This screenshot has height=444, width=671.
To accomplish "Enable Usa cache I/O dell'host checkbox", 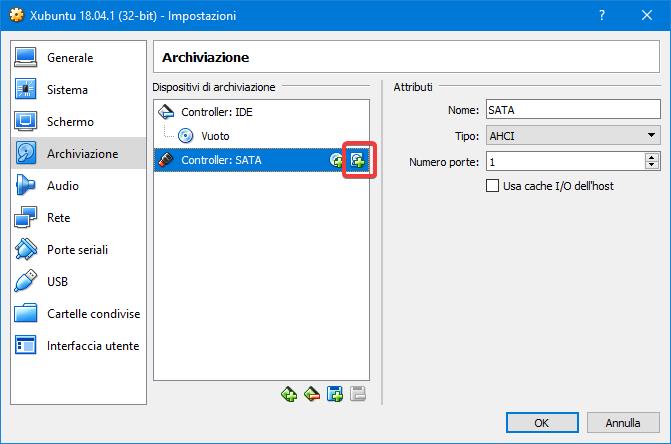I will coord(493,186).
